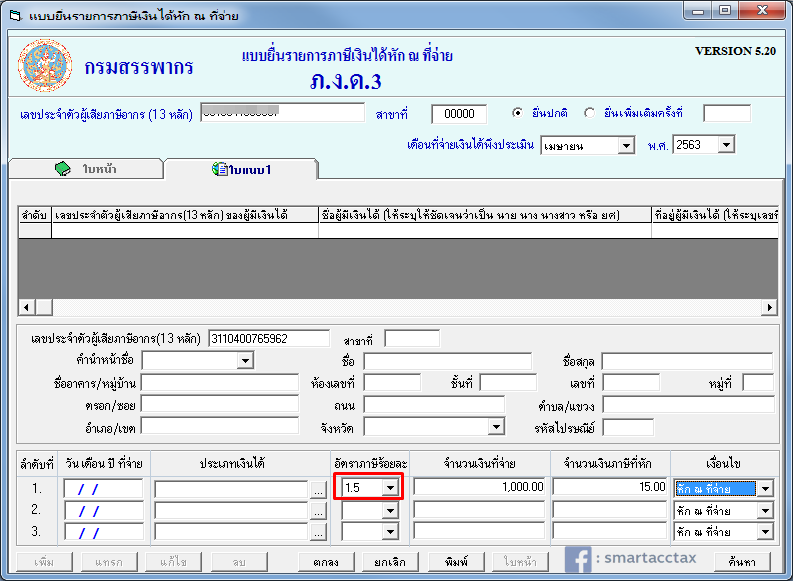Image resolution: width=793 pixels, height=581 pixels.
Task: Expand the จังหวัด province dropdown
Action: coord(497,427)
